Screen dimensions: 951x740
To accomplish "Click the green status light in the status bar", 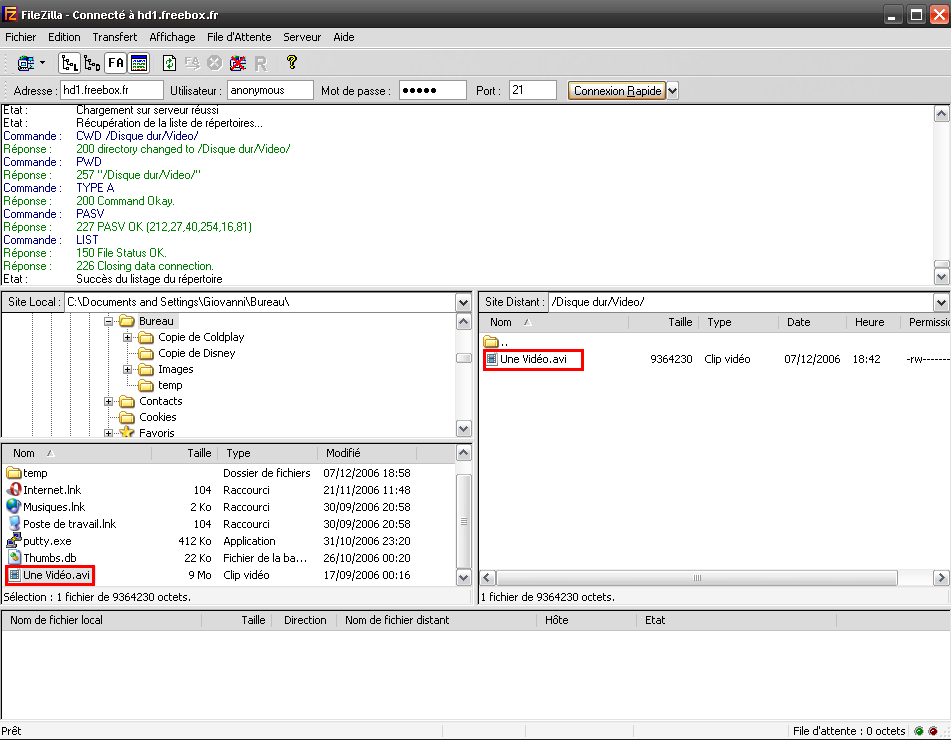I will pyautogui.click(x=919, y=731).
